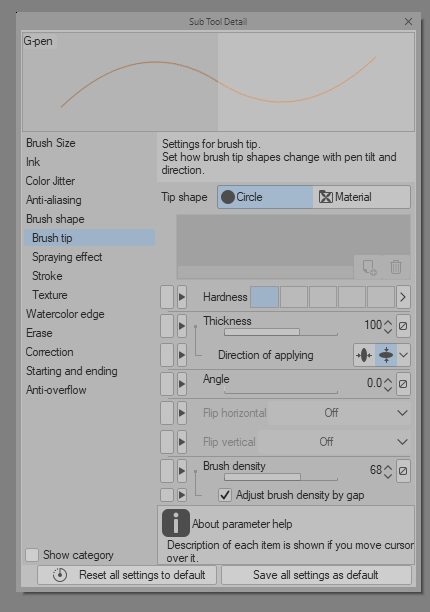Expand the Direction of applying row arrow
The width and height of the screenshot is (430, 612).
pyautogui.click(x=182, y=355)
